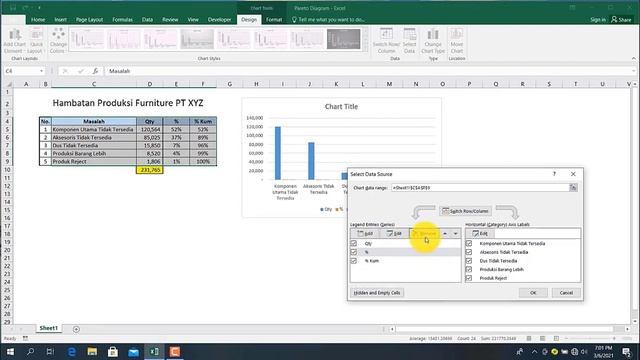Uncheck Produk Reject category
Image resolution: width=640 pixels, height=360 pixels.
(x=469, y=278)
